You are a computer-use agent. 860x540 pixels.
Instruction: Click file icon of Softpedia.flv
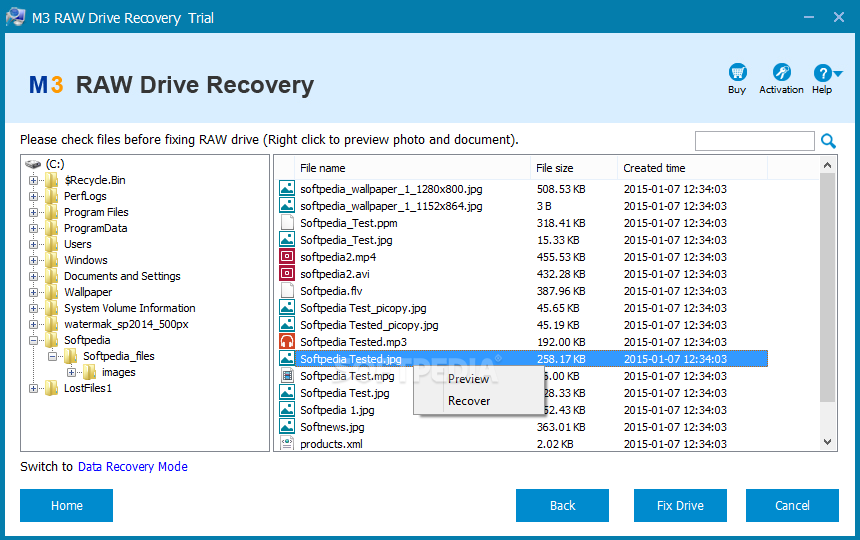point(287,291)
